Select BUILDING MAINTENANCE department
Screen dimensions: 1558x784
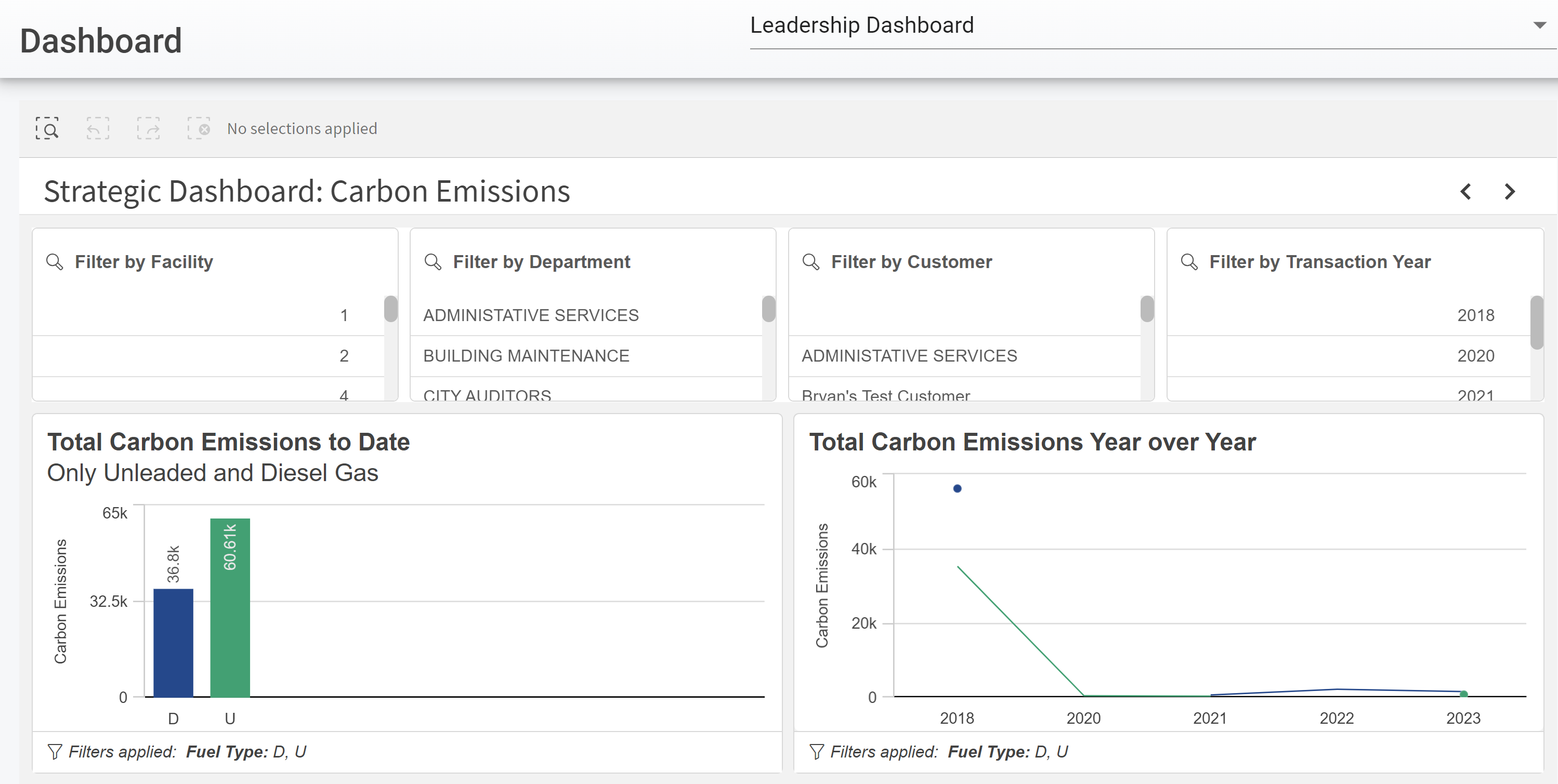(526, 355)
